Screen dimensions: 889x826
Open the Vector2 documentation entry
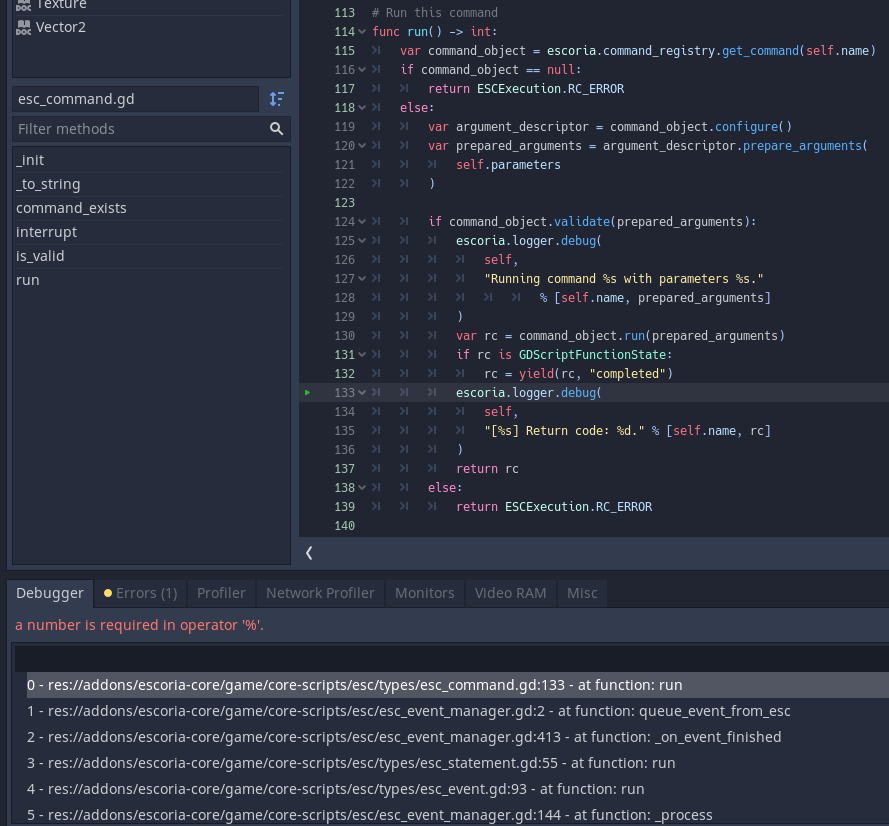[x=61, y=27]
